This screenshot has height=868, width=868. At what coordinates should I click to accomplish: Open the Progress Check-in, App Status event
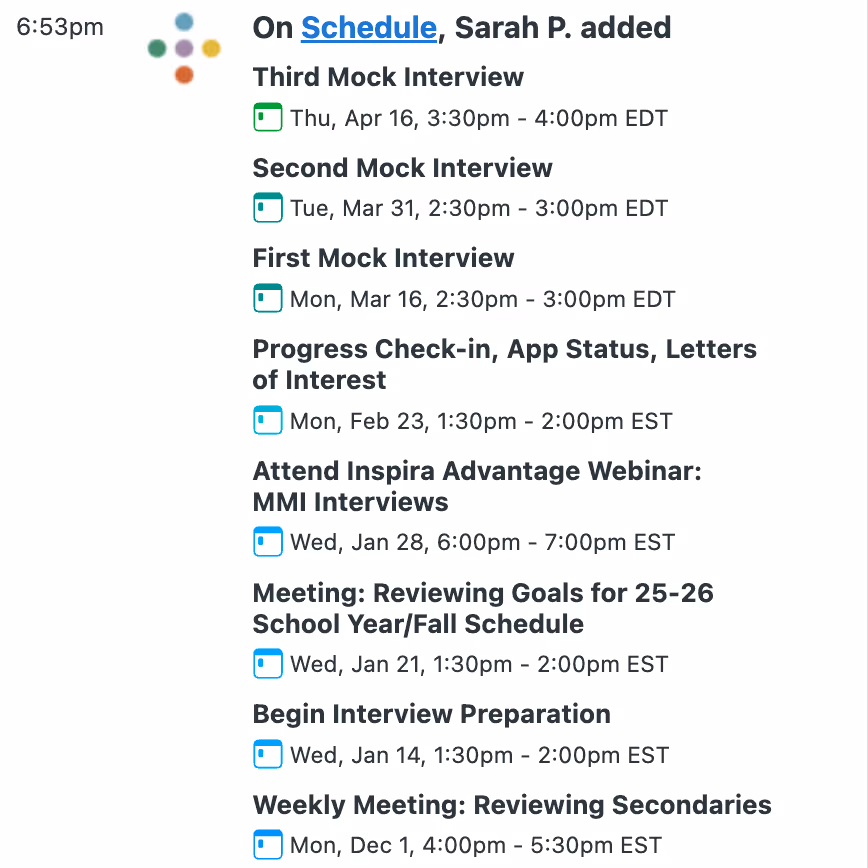(x=504, y=365)
